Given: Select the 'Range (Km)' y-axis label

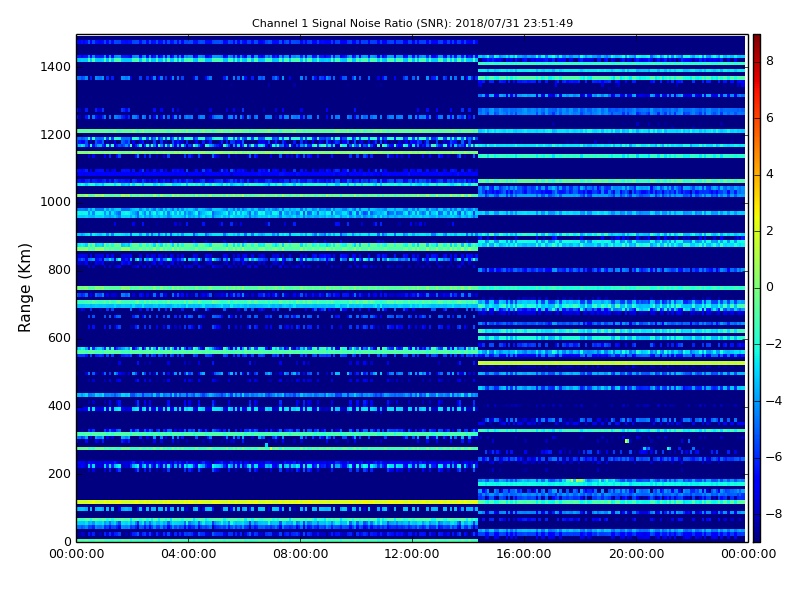Looking at the screenshot, I should click(24, 288).
